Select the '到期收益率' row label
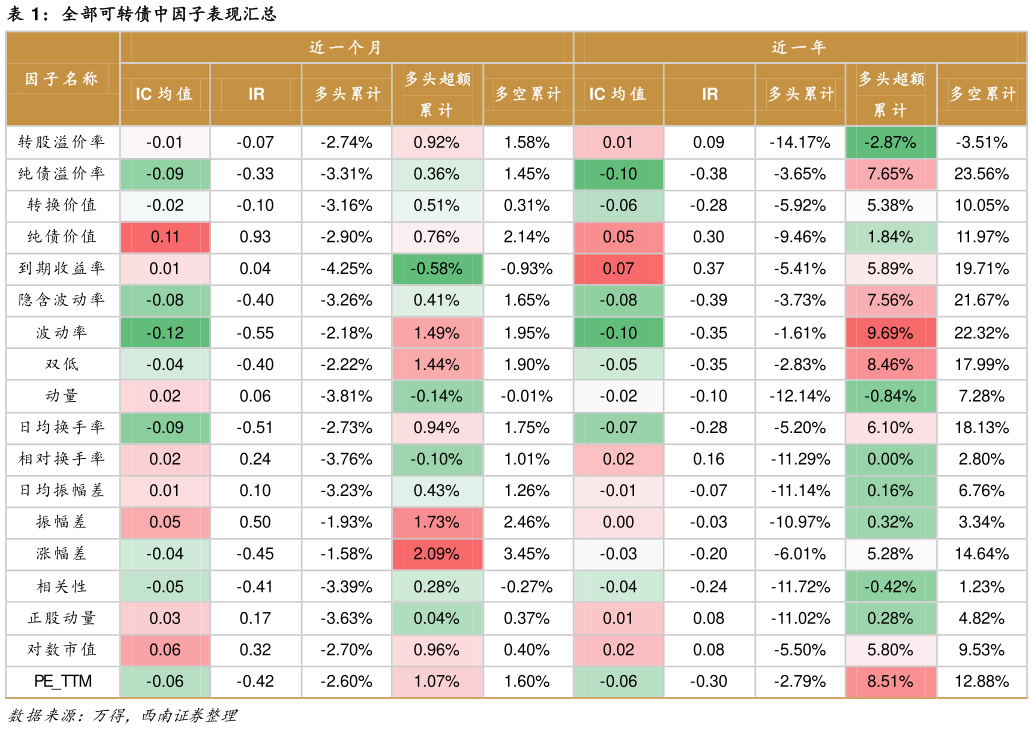Viewport: 1033px width, 729px height. click(x=62, y=268)
